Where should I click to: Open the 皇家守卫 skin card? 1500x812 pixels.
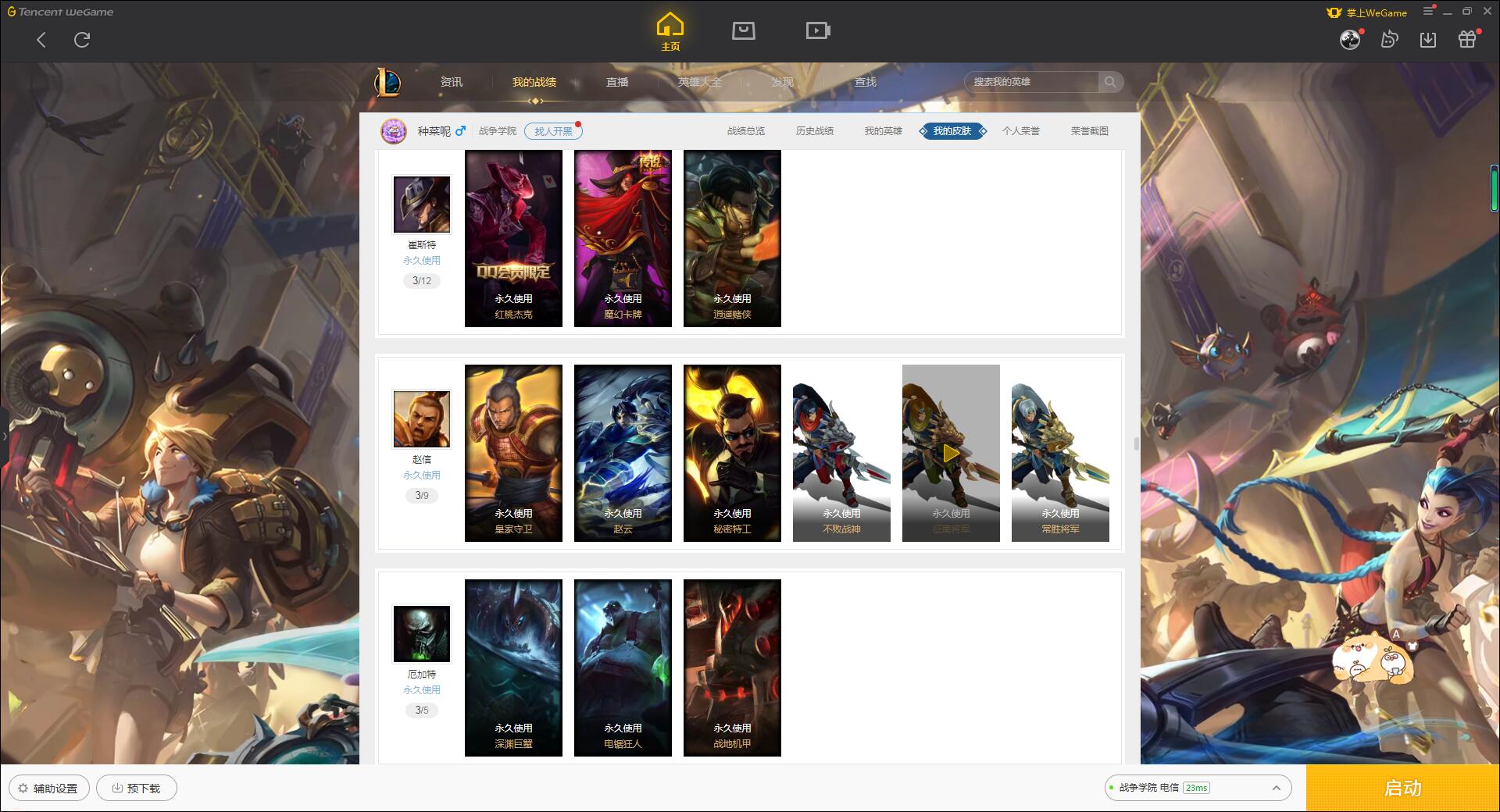(513, 453)
